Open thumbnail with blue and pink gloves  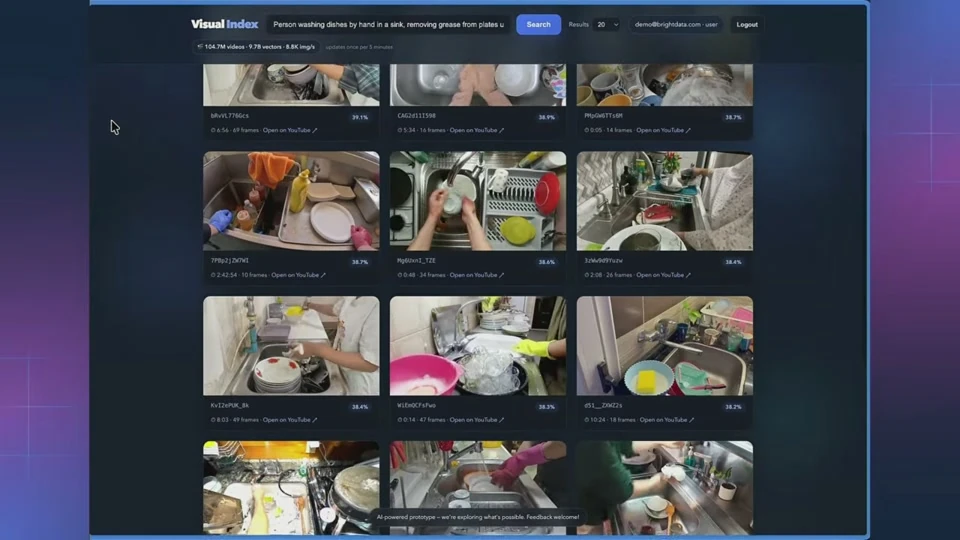[x=291, y=201]
